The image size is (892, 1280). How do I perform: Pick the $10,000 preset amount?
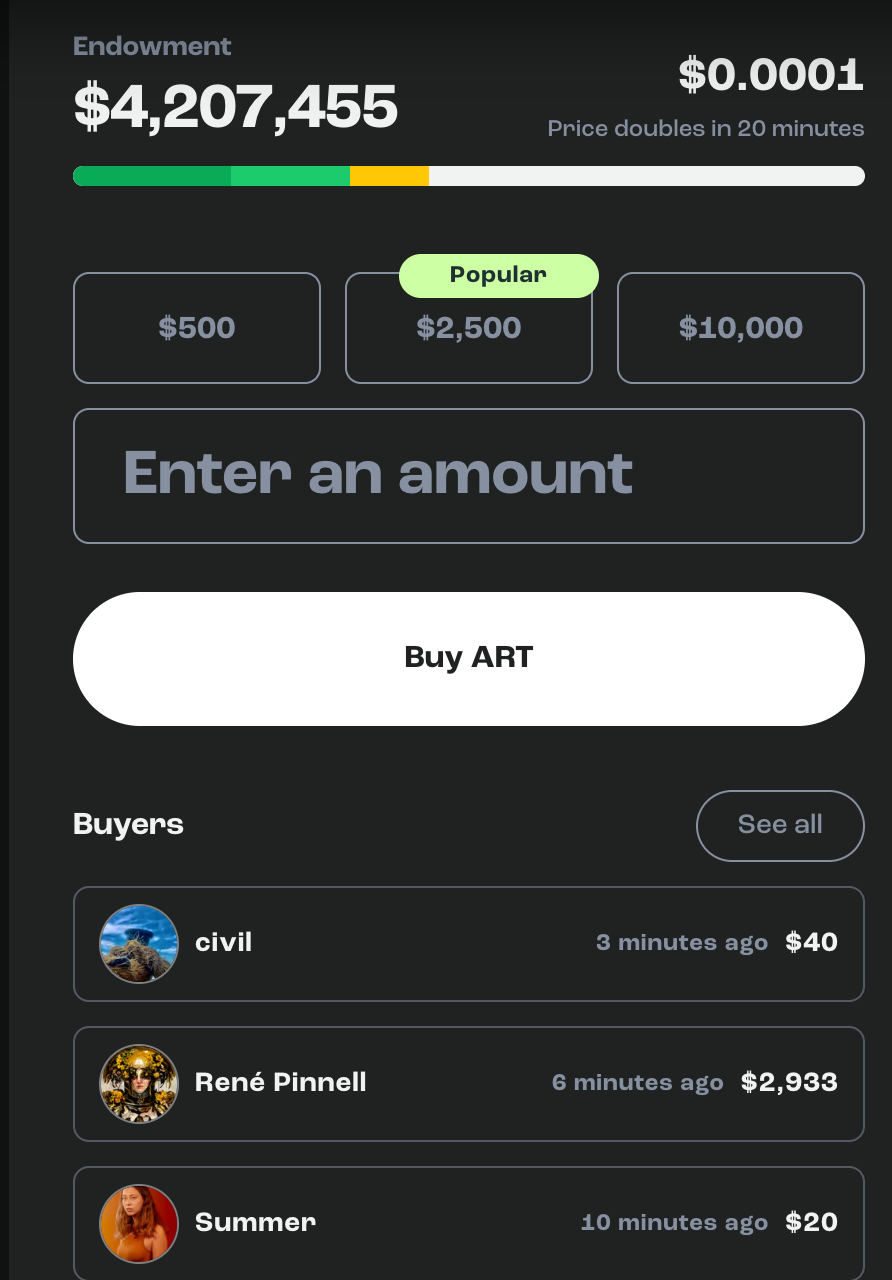point(741,328)
